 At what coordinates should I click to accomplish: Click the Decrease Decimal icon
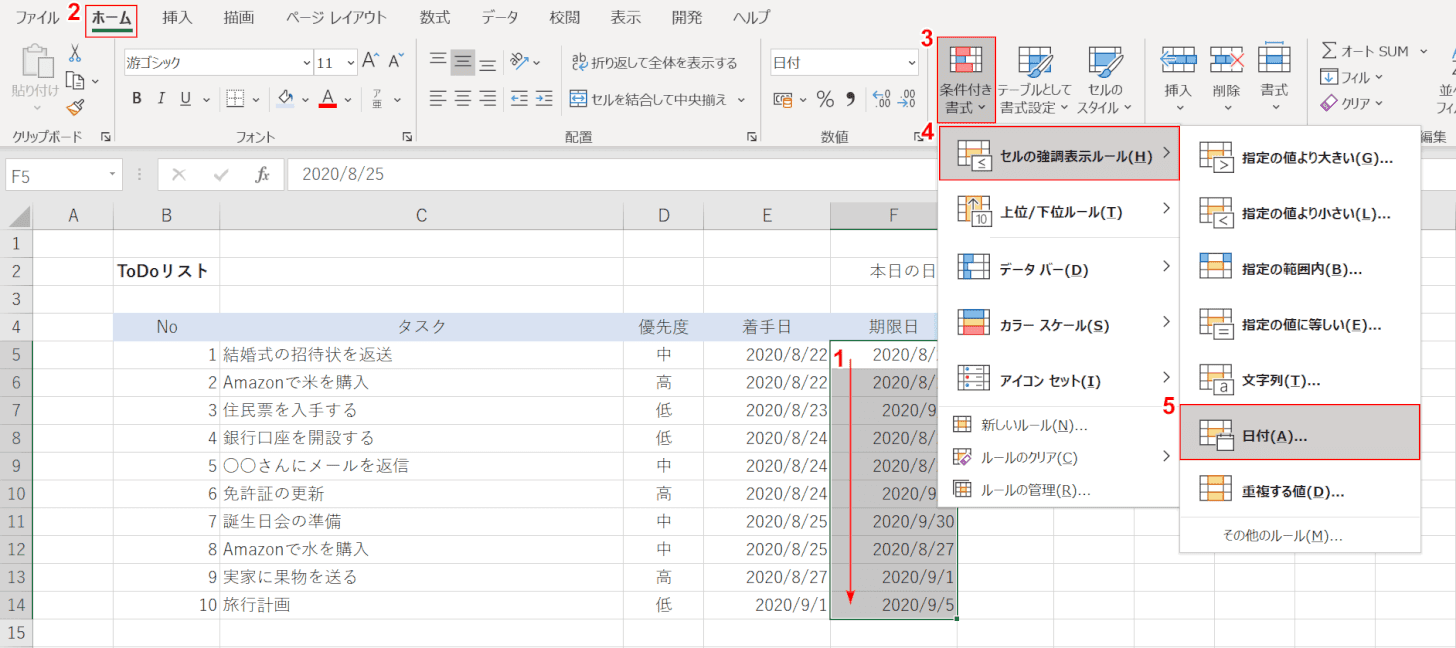[907, 99]
